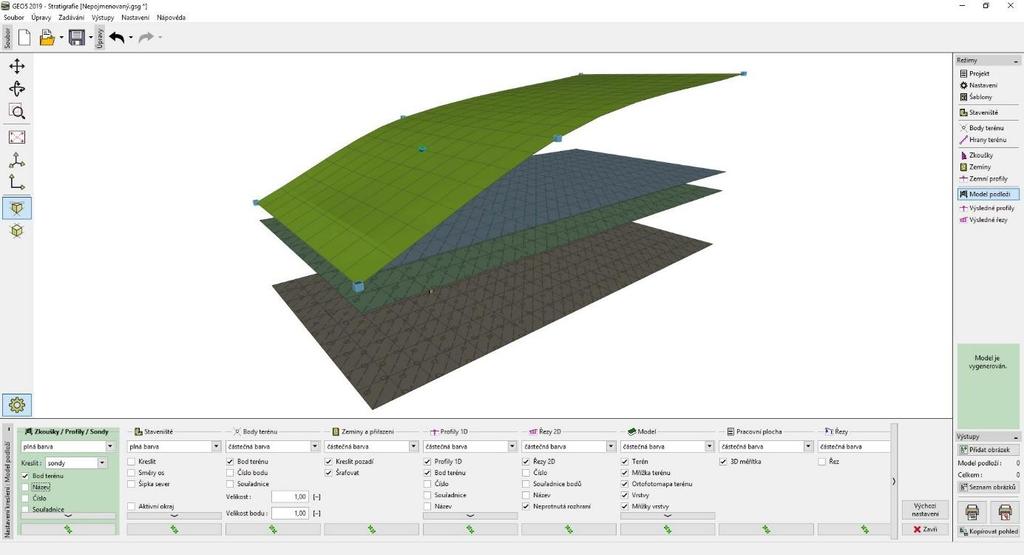Open color dropdown under Zkoušky / Profily / Sondy
The height and width of the screenshot is (555, 1024).
click(x=68, y=447)
